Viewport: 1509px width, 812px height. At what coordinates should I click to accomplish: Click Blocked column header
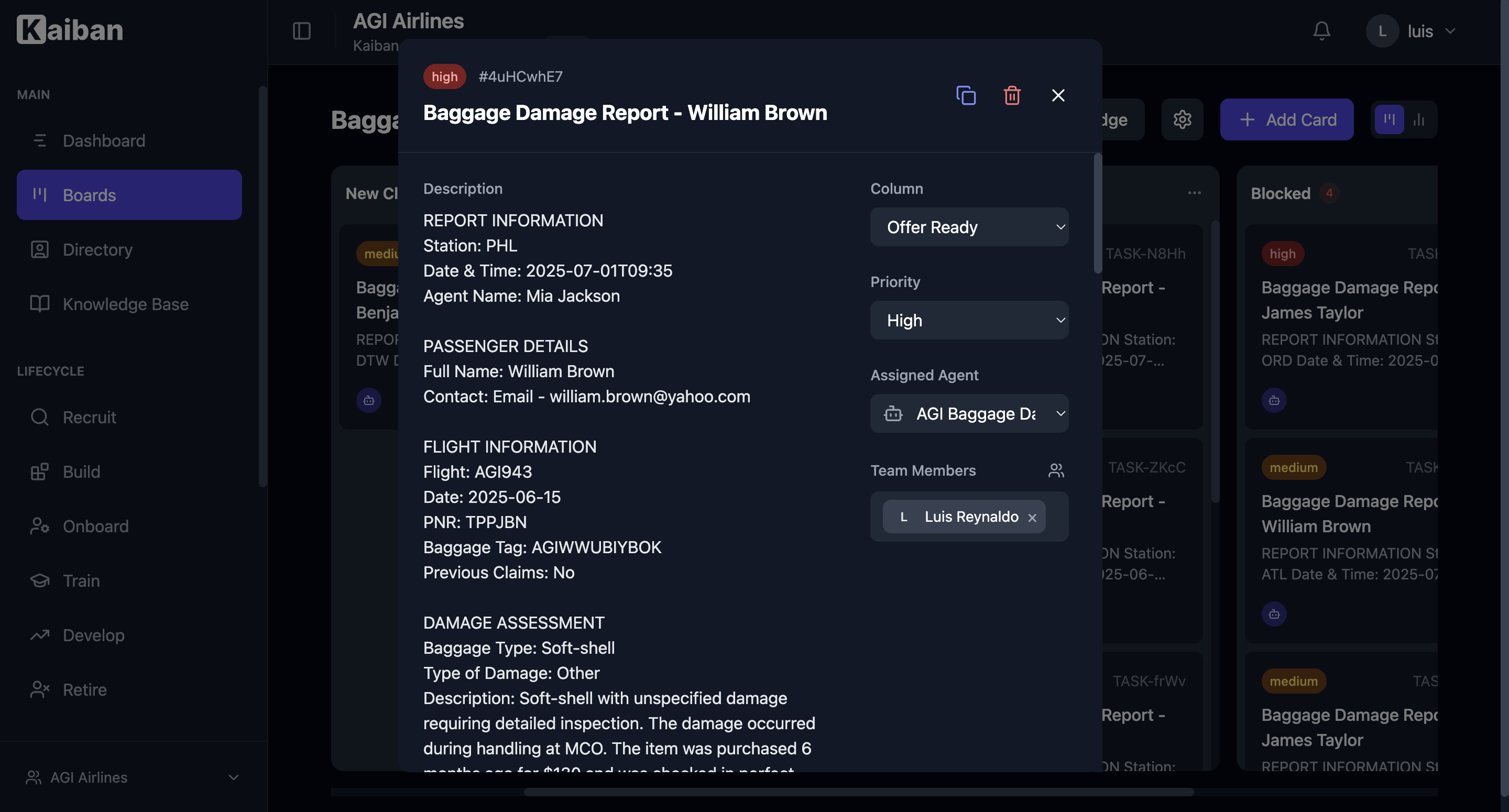coord(1280,193)
